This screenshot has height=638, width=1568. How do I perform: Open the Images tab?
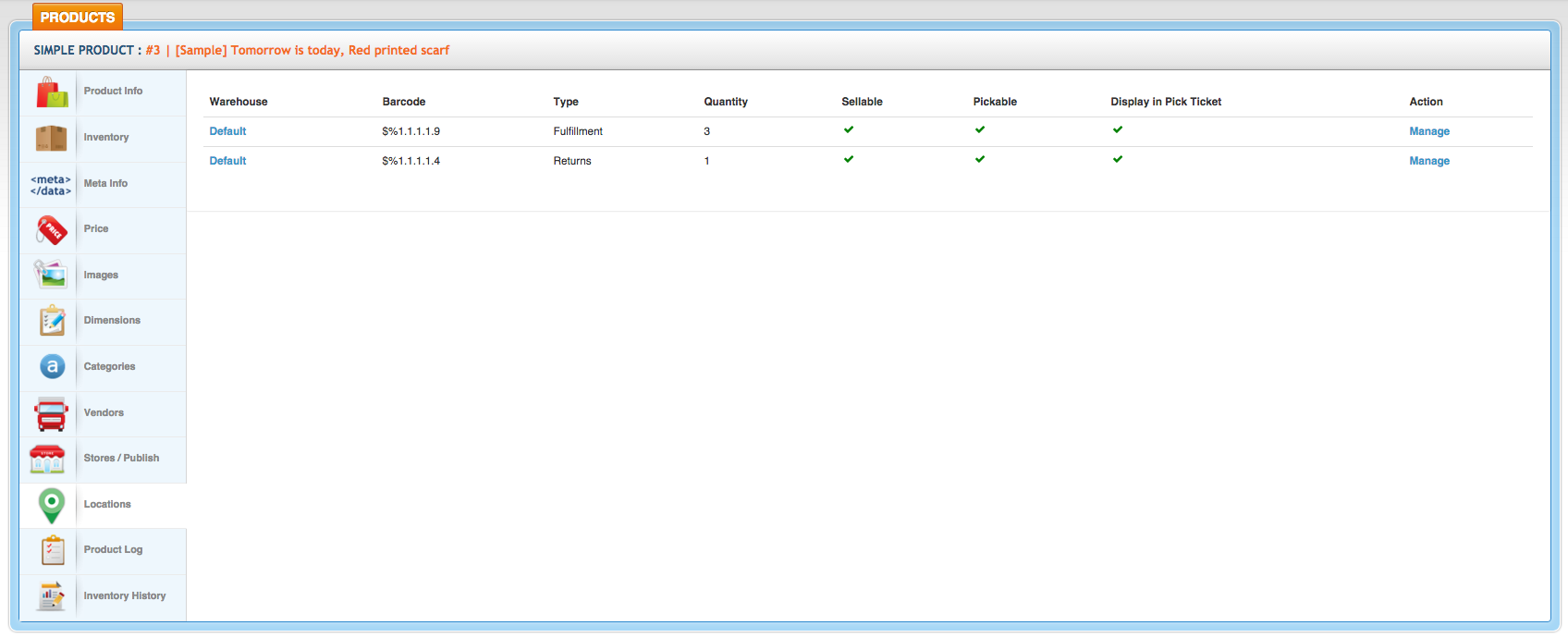pyautogui.click(x=101, y=275)
